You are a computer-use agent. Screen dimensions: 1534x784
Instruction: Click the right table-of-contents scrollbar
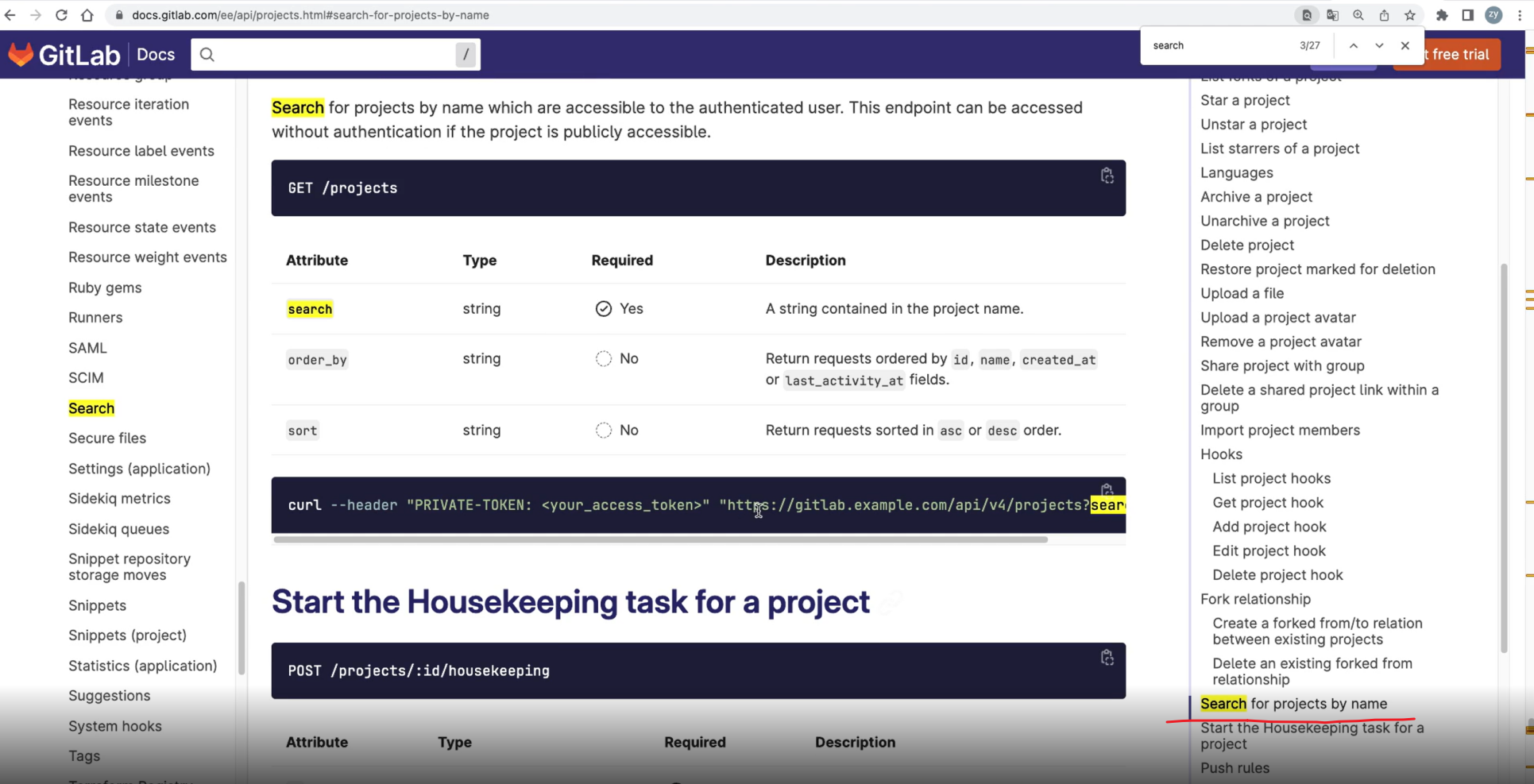coord(1504,458)
